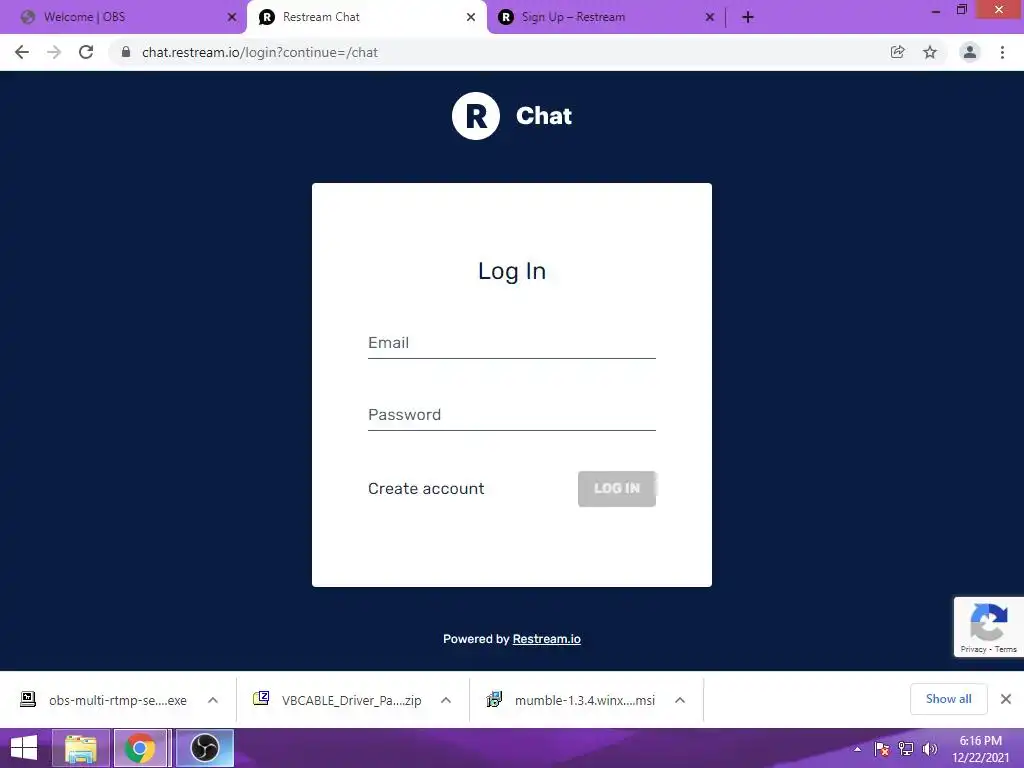Open Action Center flag icon

(882, 749)
